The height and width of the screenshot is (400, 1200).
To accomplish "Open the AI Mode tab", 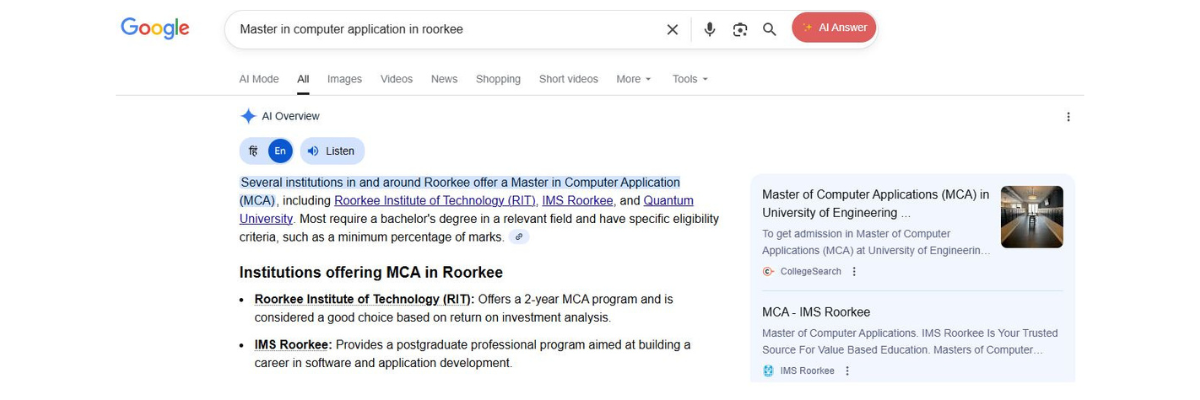I will point(258,79).
